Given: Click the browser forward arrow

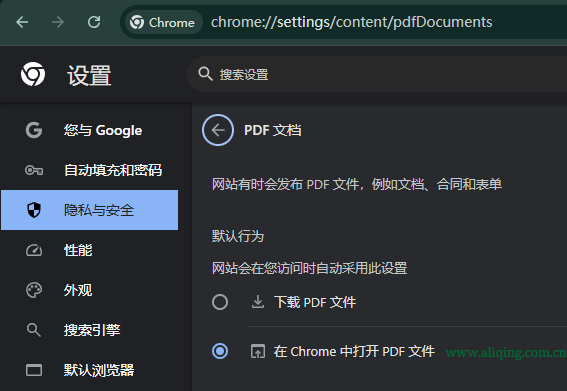Looking at the screenshot, I should pyautogui.click(x=57, y=22).
